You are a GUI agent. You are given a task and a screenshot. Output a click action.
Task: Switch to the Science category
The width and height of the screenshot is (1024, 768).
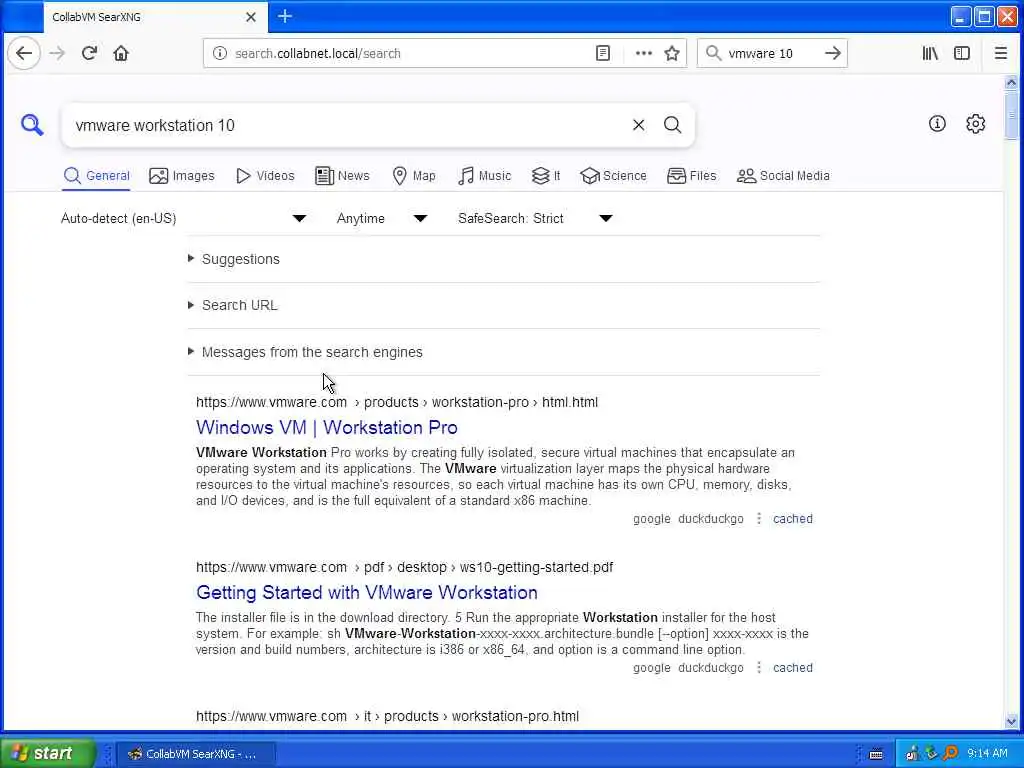point(613,176)
